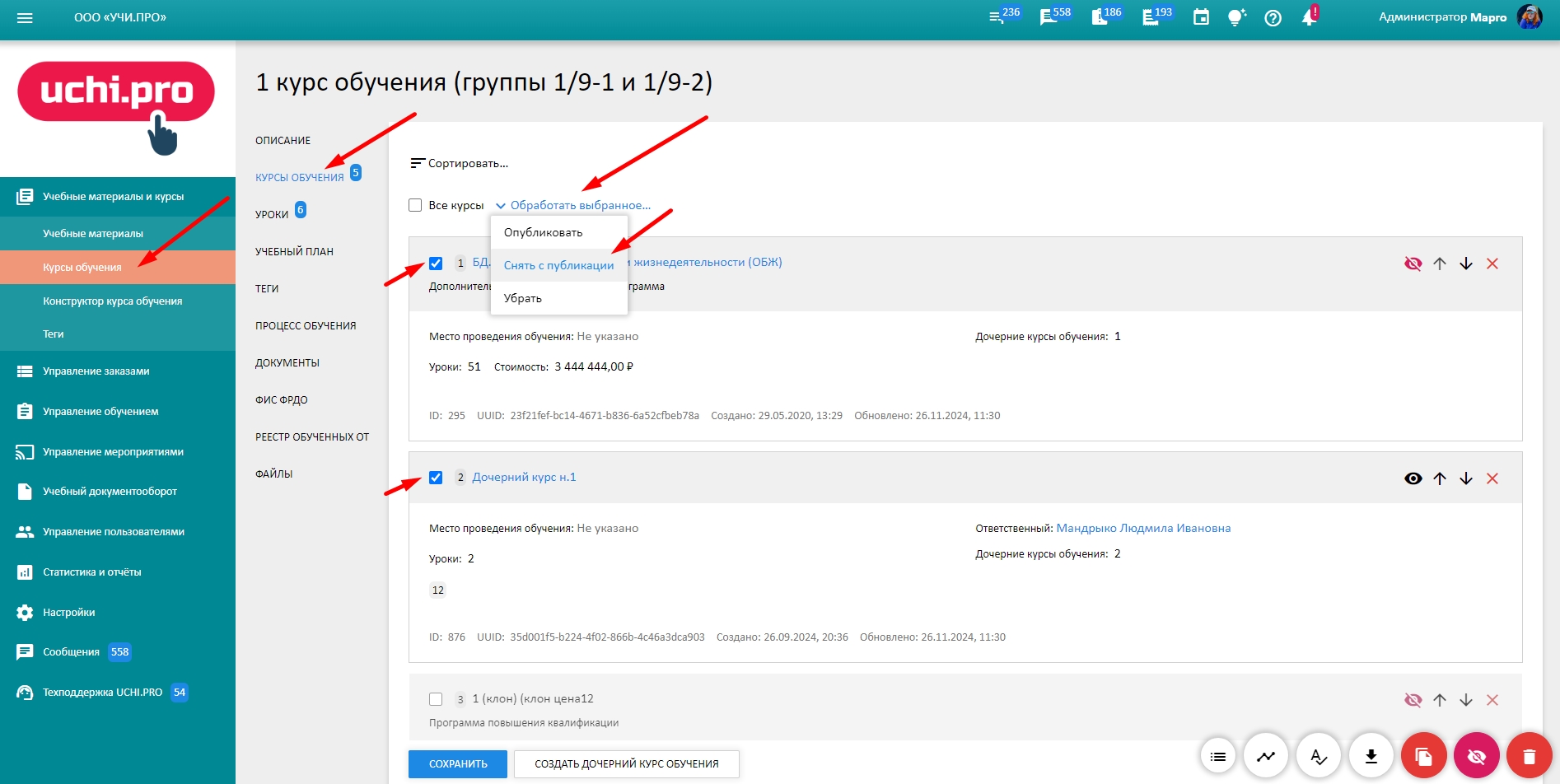
Task: Click the download floating button
Action: tap(1371, 756)
